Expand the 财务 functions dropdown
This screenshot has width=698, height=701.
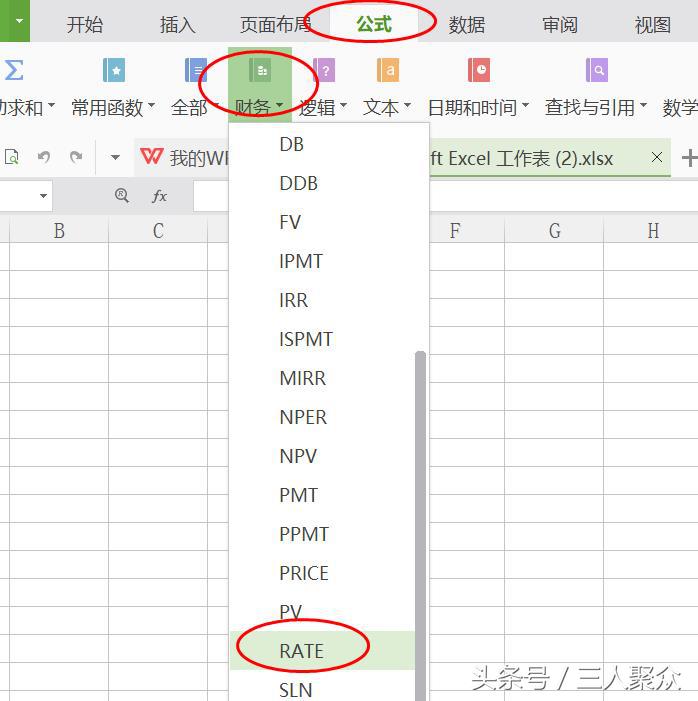coord(279,106)
